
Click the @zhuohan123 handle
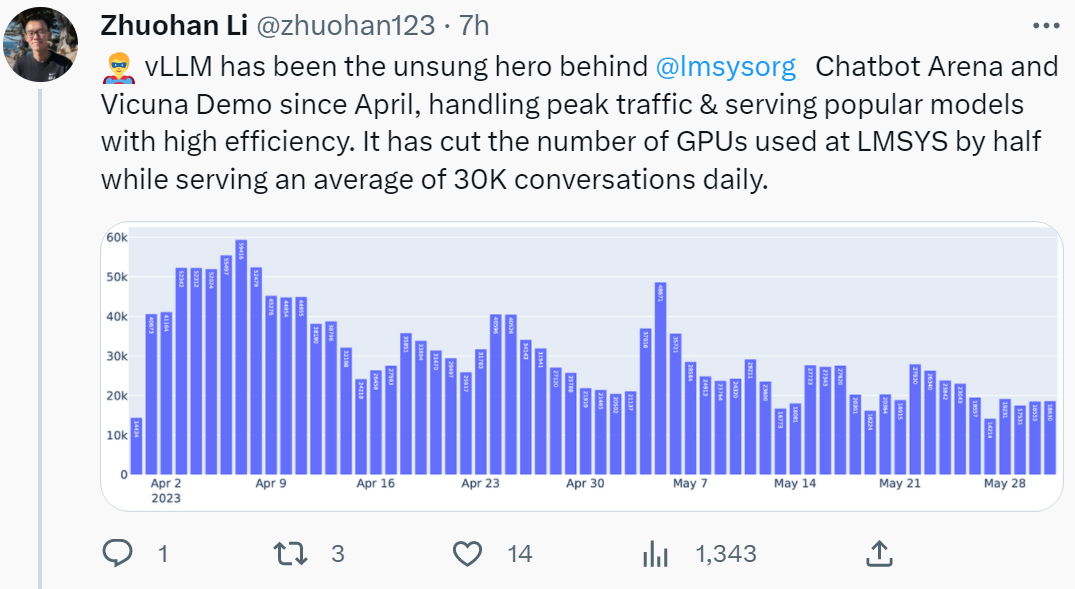(346, 25)
